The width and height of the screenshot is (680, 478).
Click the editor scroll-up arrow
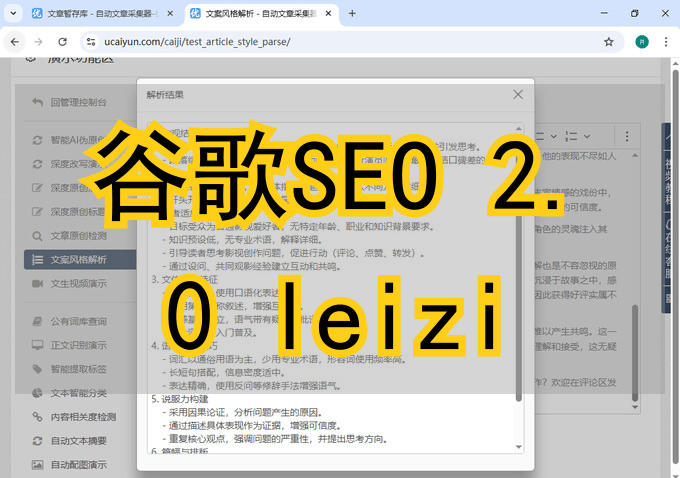pos(635,155)
